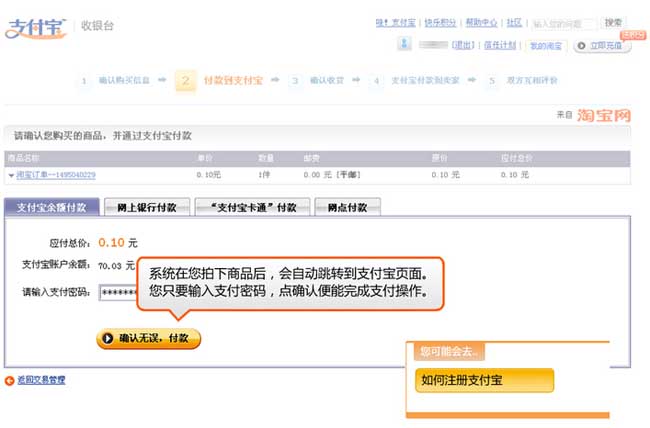Screen dimensions: 650x428
Task: Click the 1件 quantity cell
Action: (x=264, y=175)
